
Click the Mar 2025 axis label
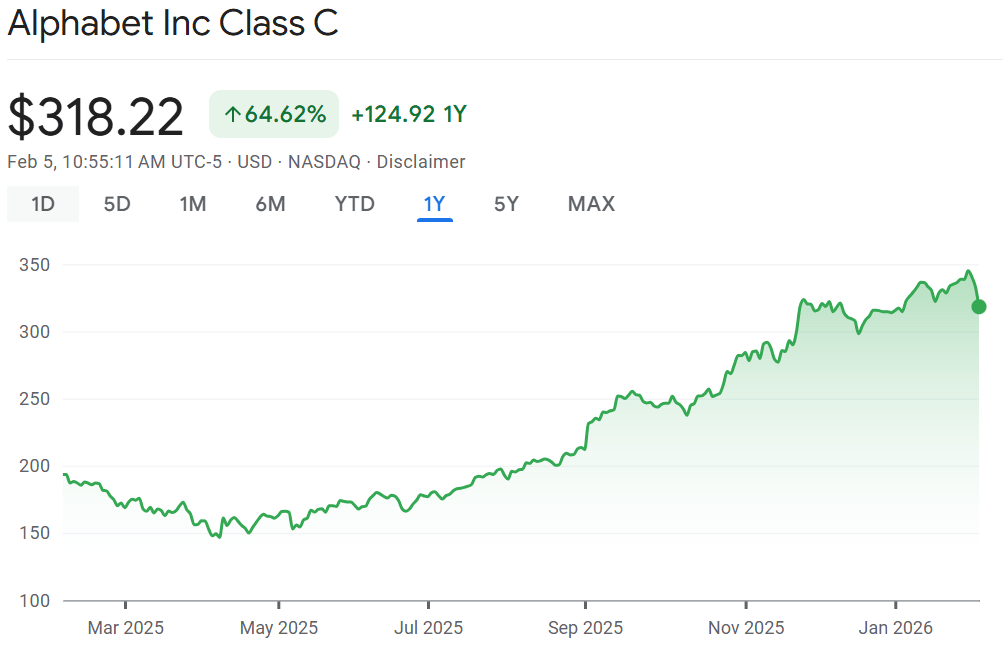click(126, 628)
